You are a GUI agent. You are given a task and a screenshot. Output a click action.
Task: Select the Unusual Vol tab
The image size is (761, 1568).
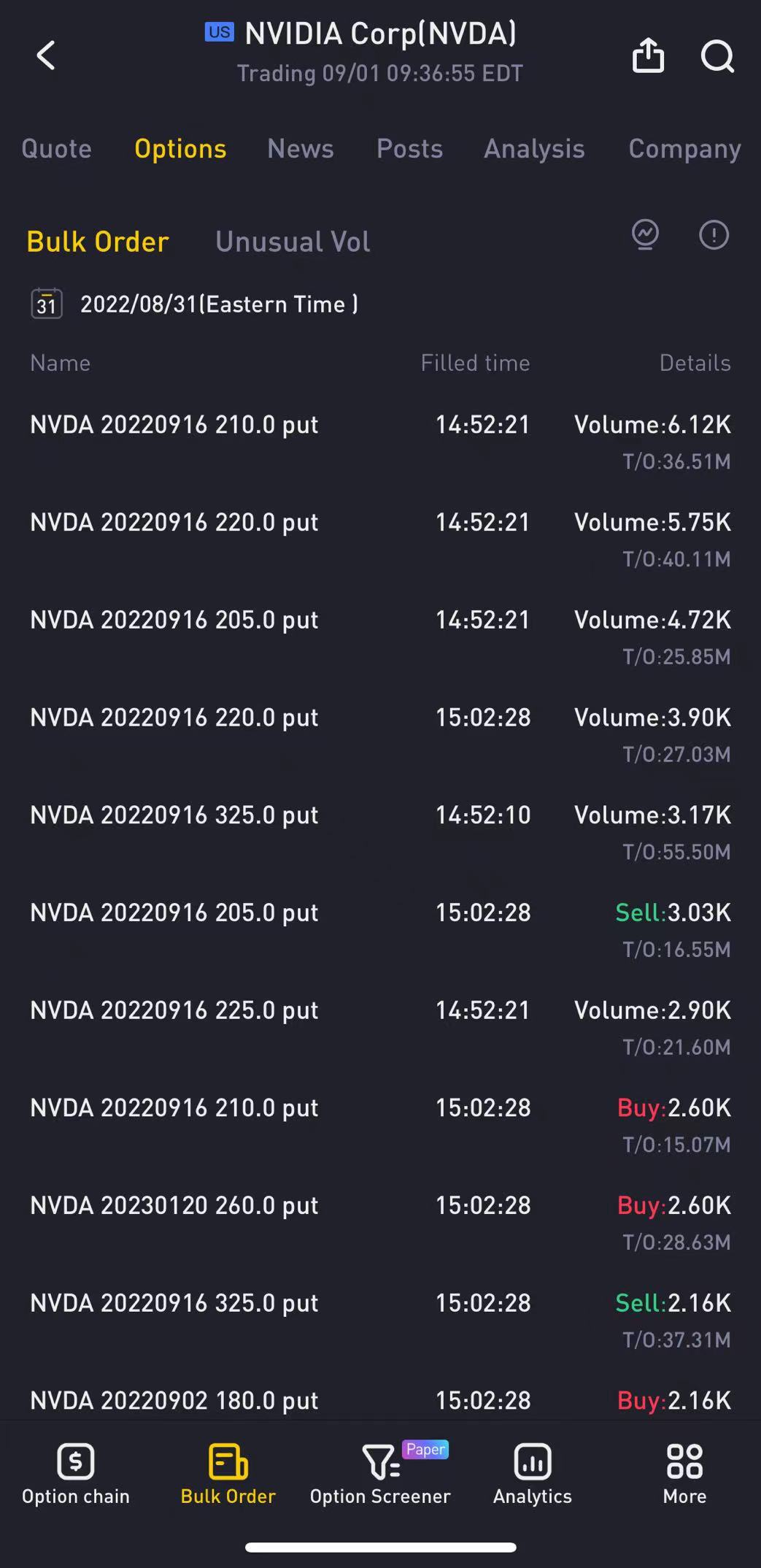pos(293,242)
